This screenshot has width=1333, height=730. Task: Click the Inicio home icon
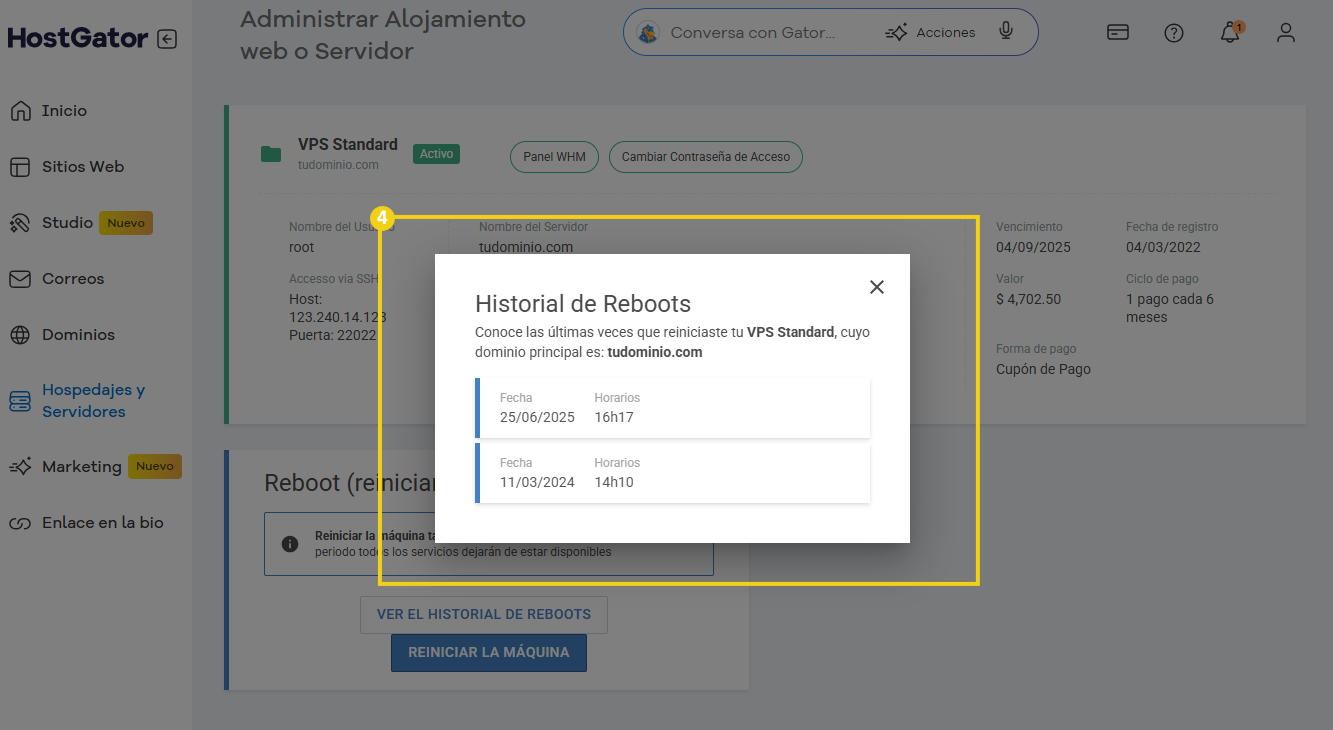tap(20, 111)
